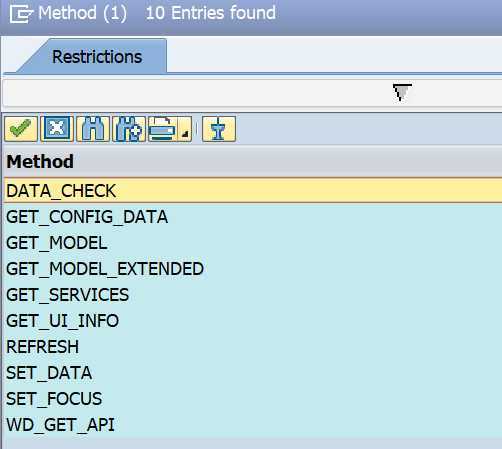Screen dimensions: 502x449
Task: Select the GET_MODEL entry
Action: pyautogui.click(x=253, y=243)
